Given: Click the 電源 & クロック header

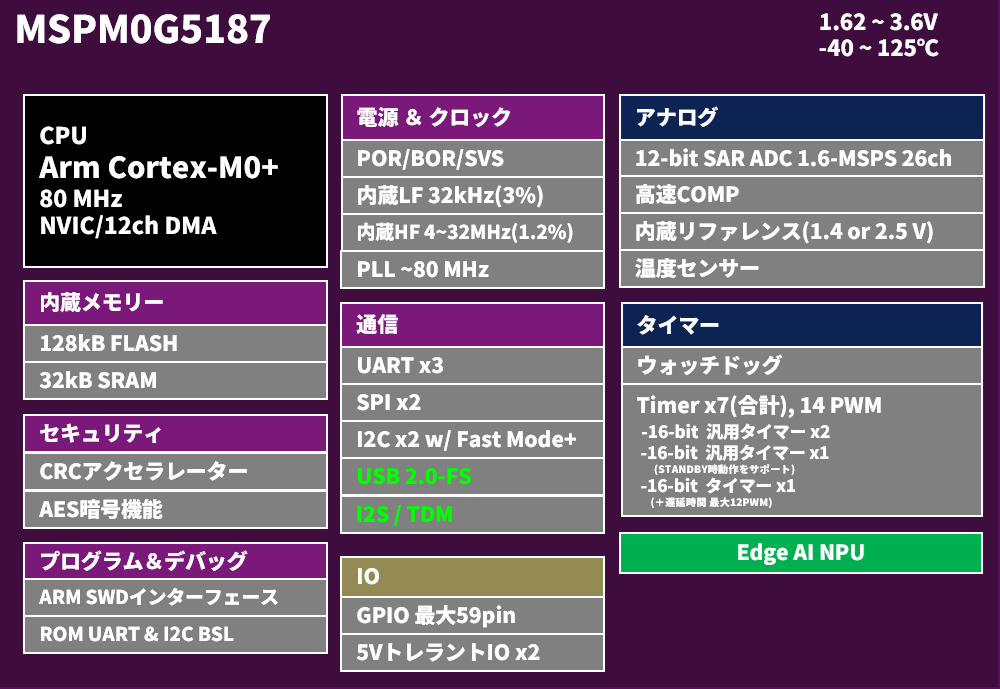Looking at the screenshot, I should click(473, 117).
